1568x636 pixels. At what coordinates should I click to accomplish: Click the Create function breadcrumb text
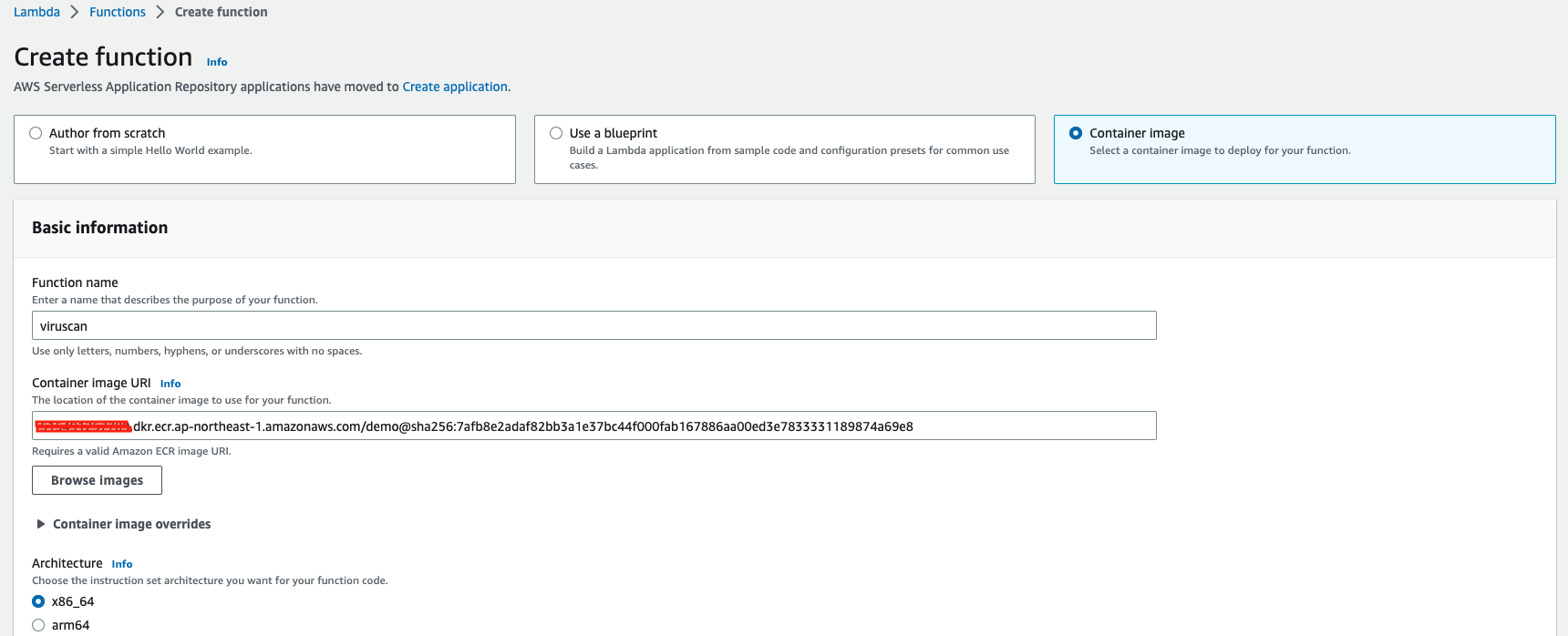[222, 12]
